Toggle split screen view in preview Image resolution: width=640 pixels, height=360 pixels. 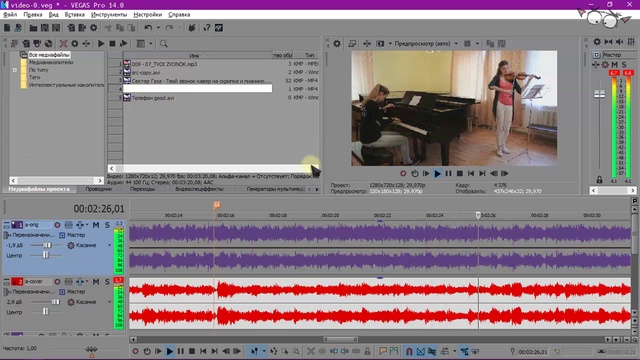380,43
